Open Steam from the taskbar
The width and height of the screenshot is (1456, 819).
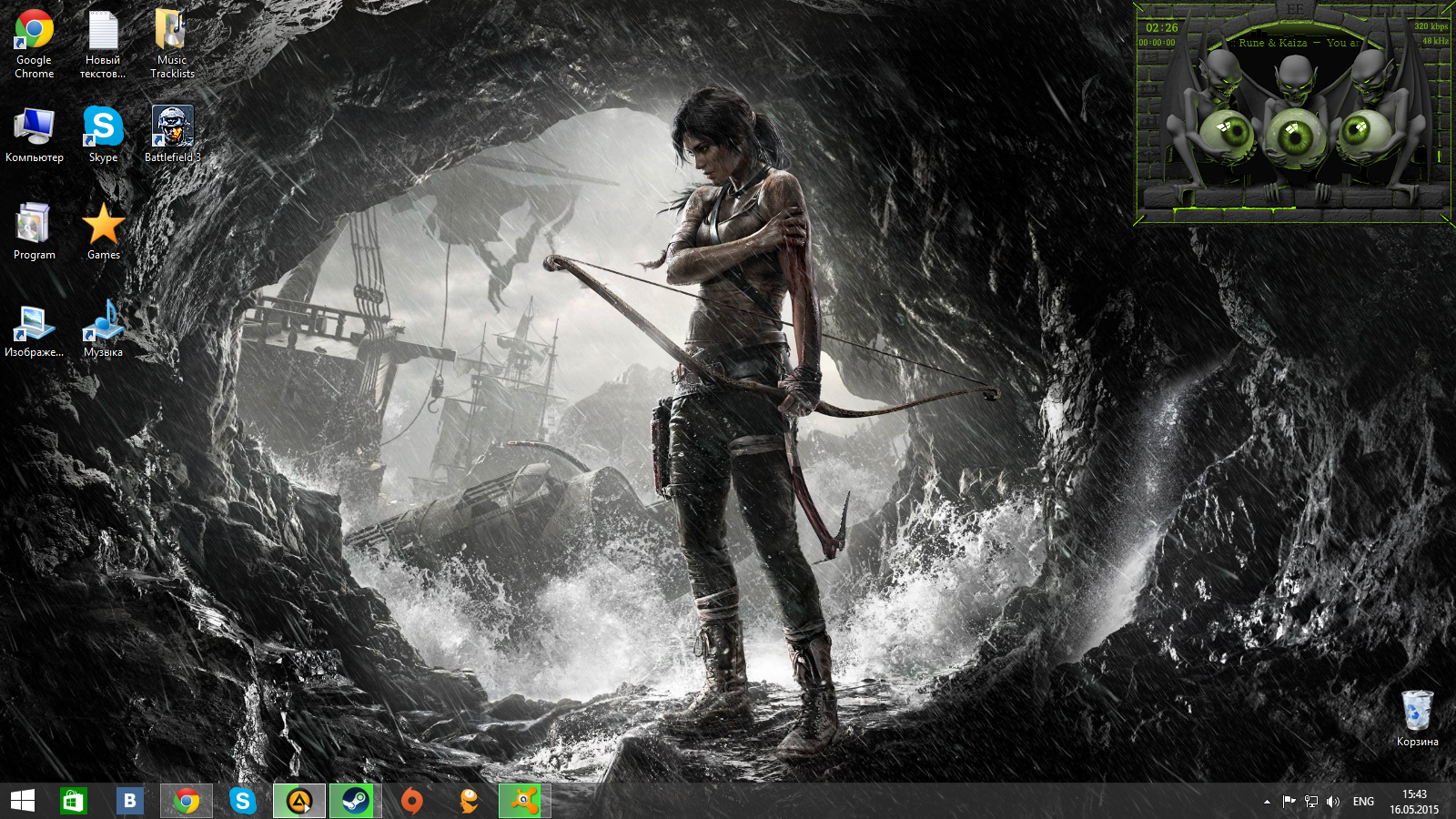[x=355, y=801]
